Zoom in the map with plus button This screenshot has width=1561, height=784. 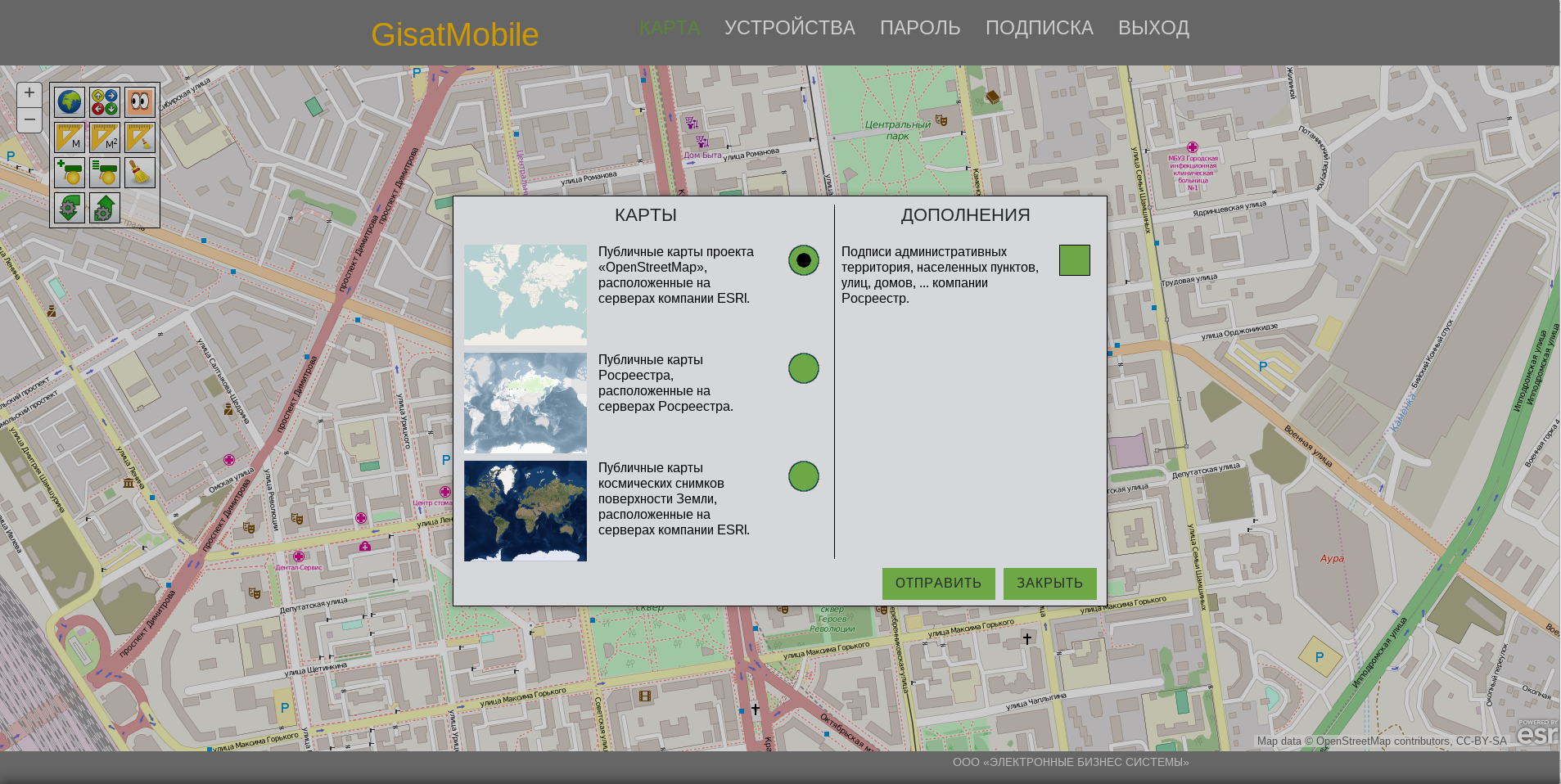tap(29, 93)
